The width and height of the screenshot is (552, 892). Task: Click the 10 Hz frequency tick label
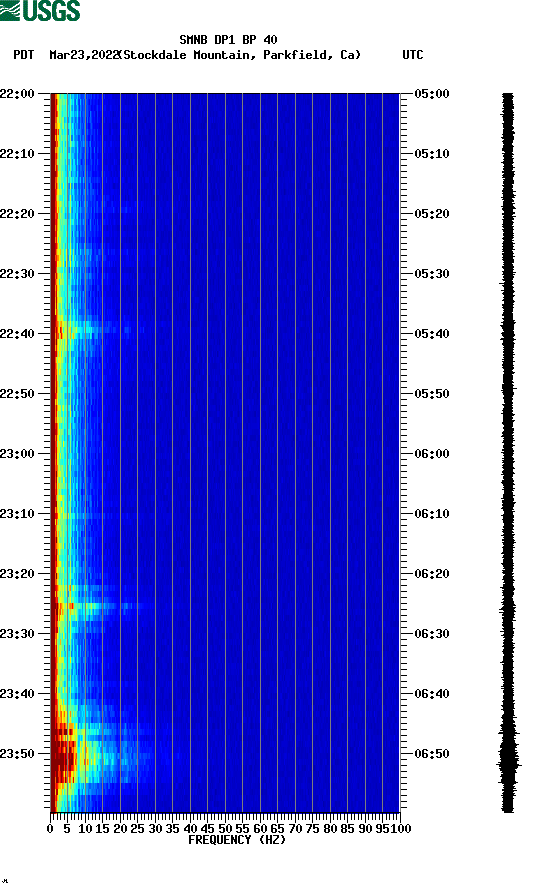[85, 829]
